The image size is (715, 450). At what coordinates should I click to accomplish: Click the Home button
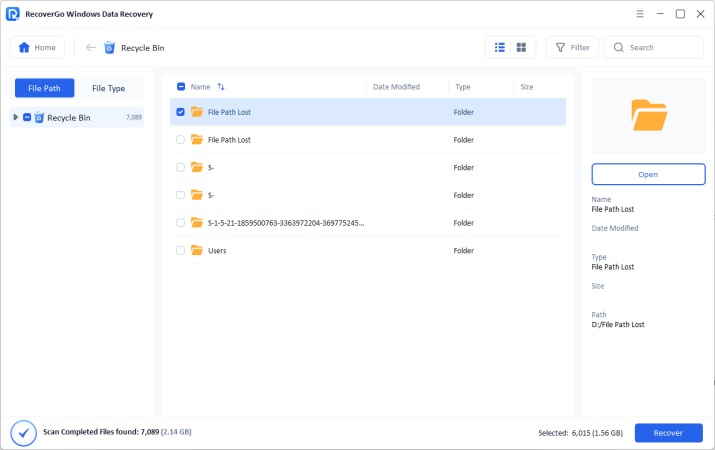(x=37, y=47)
